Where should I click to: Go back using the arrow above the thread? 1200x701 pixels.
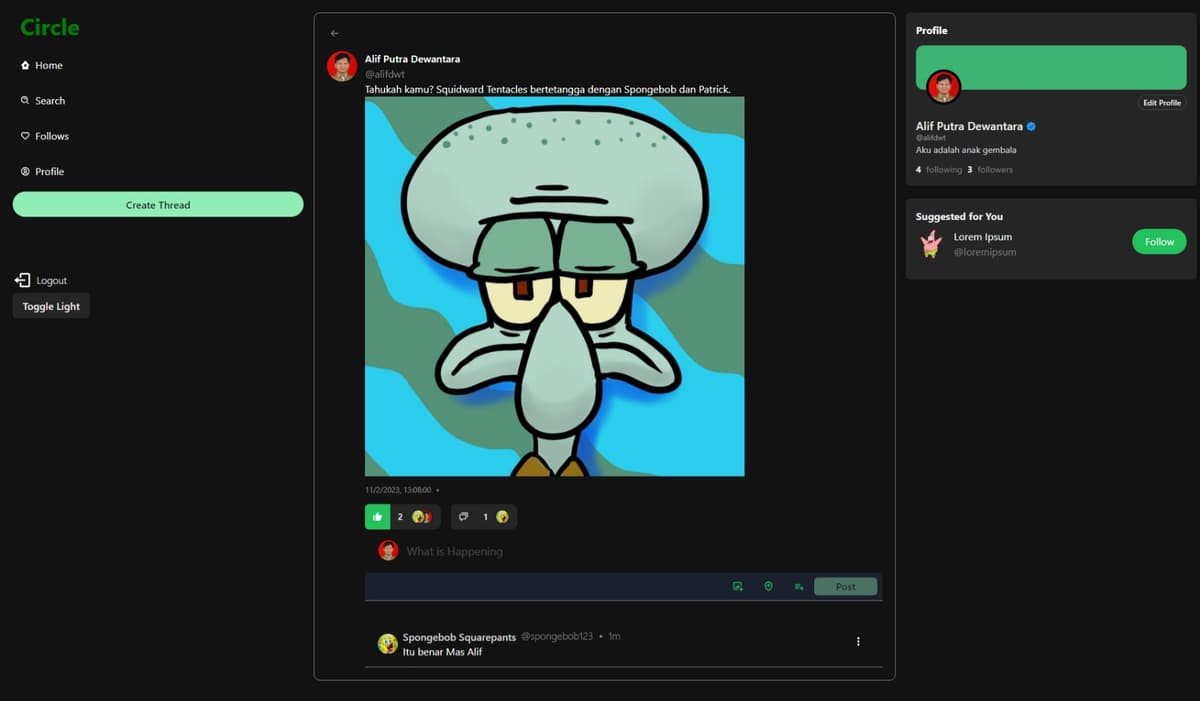tap(334, 33)
